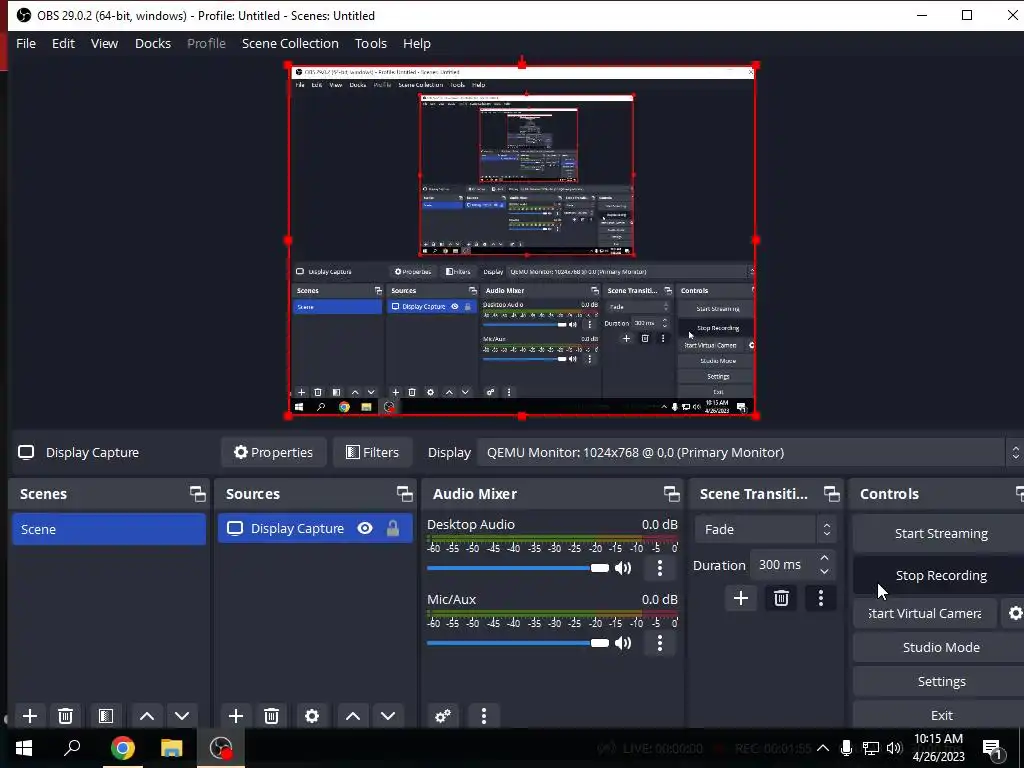Open Mic/Aux three-dot options
The height and width of the screenshot is (768, 1024).
click(660, 643)
